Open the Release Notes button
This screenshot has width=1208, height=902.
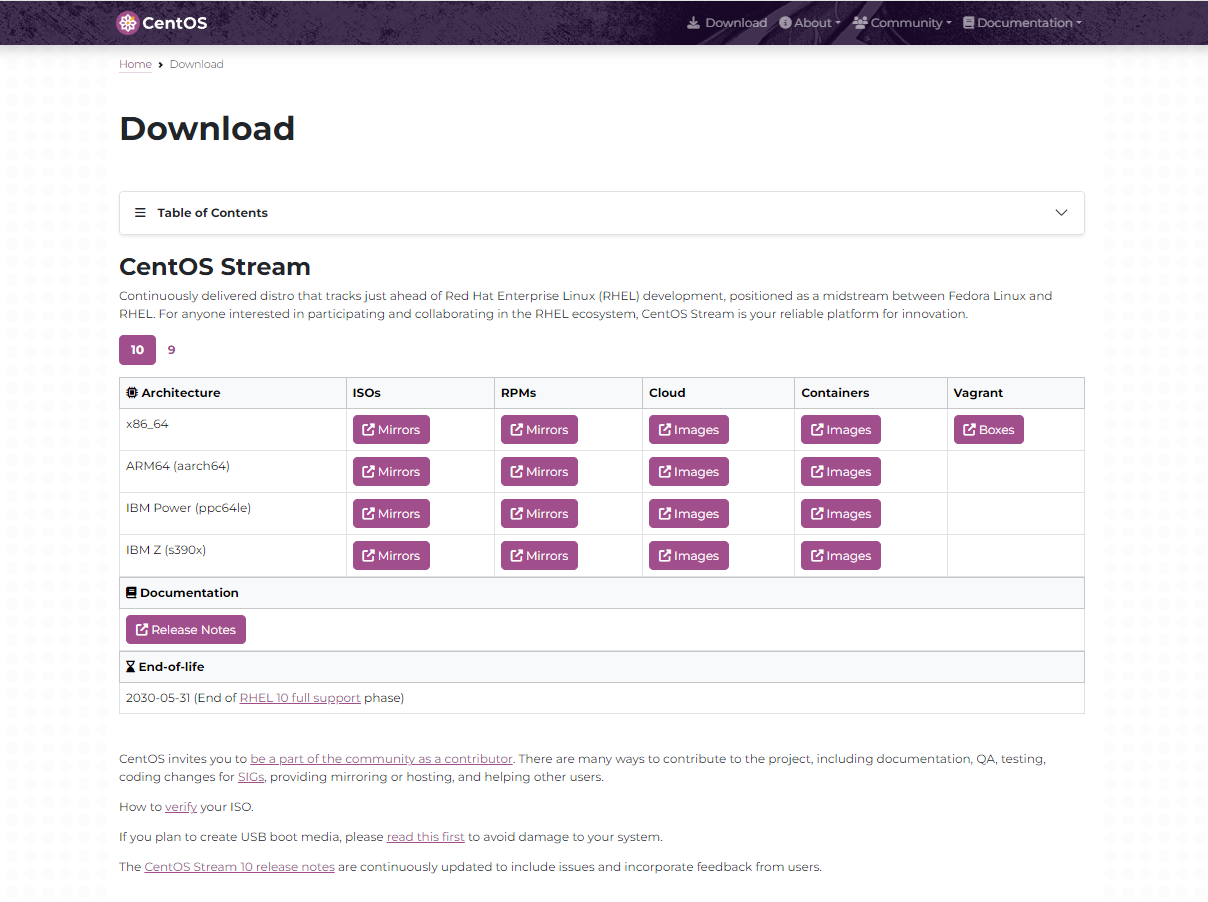click(x=186, y=630)
